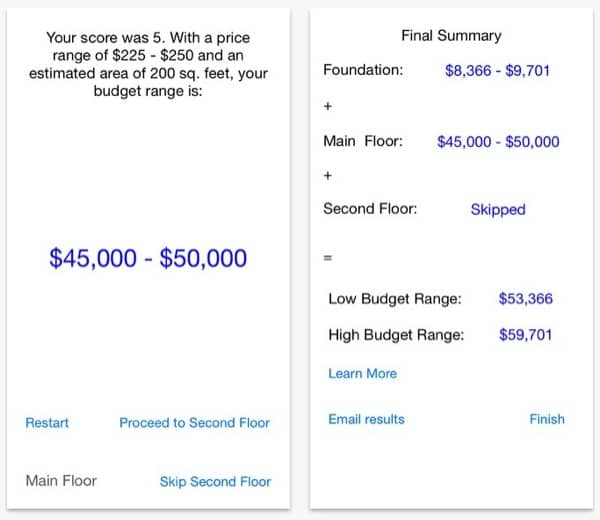Viewport: 600px width, 520px height.
Task: Choose Email results
Action: tap(366, 419)
